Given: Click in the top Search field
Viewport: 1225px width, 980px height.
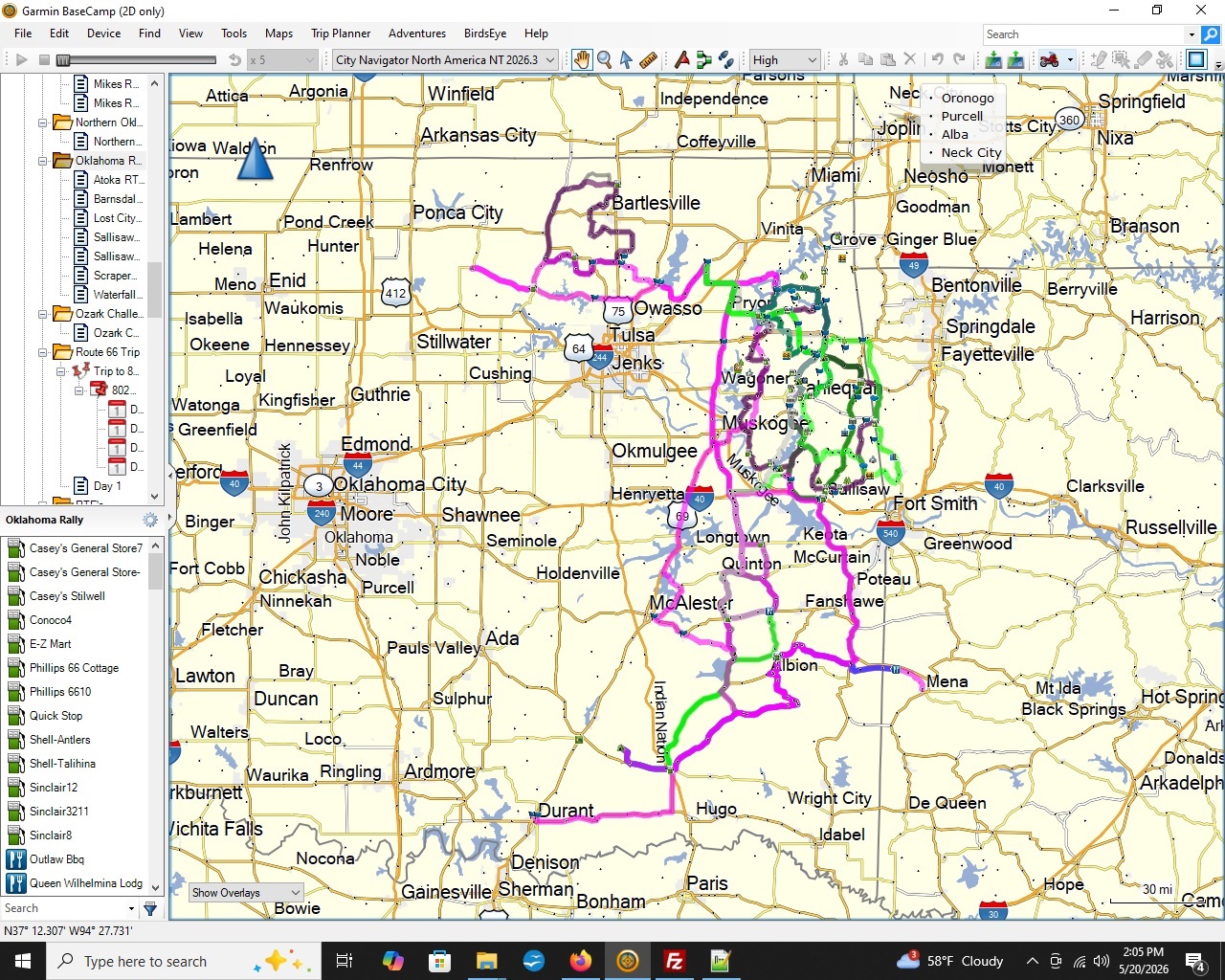Looking at the screenshot, I should tap(1083, 34).
